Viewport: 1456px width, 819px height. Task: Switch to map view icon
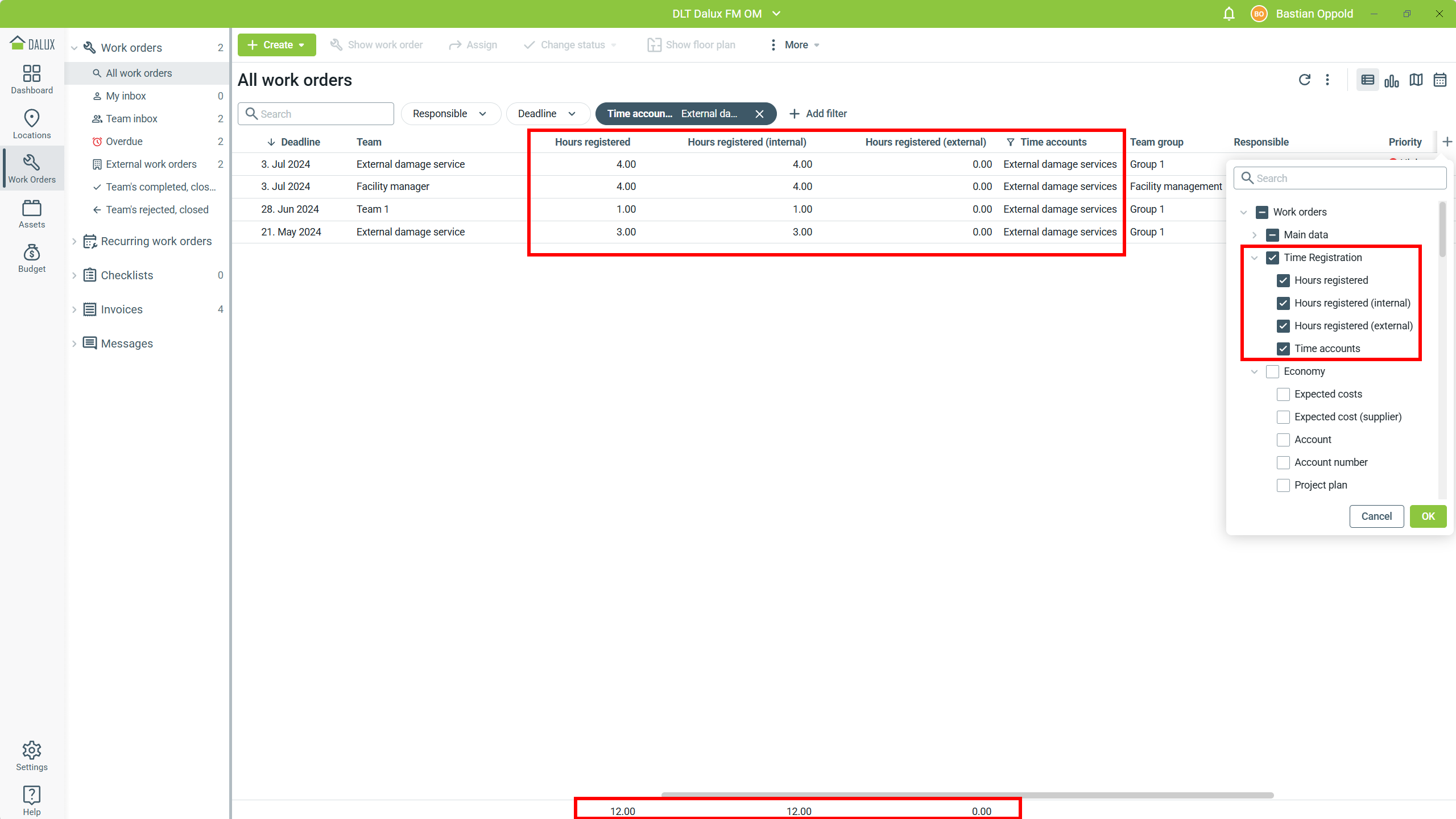pyautogui.click(x=1416, y=80)
